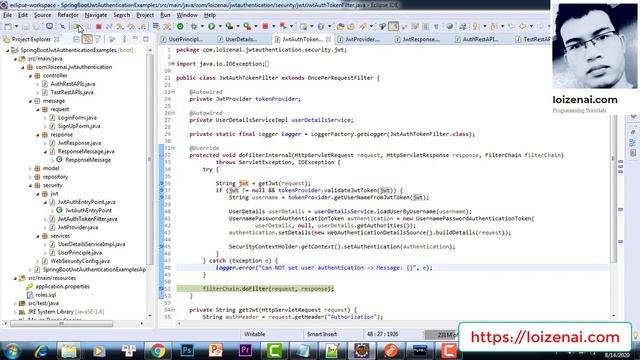Click the green Run button icon
Image resolution: width=640 pixels, height=360 pixels.
211,27
